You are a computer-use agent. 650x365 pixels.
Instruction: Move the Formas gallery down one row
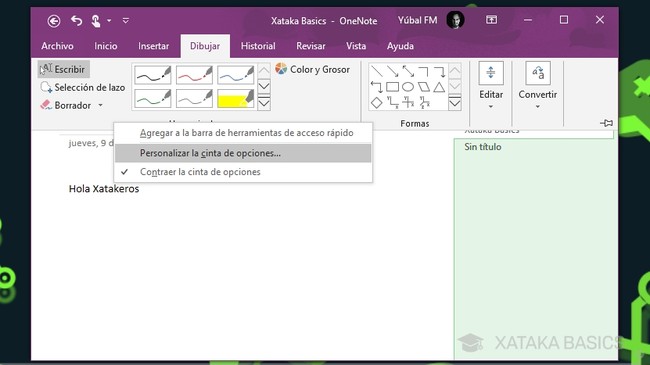(455, 86)
